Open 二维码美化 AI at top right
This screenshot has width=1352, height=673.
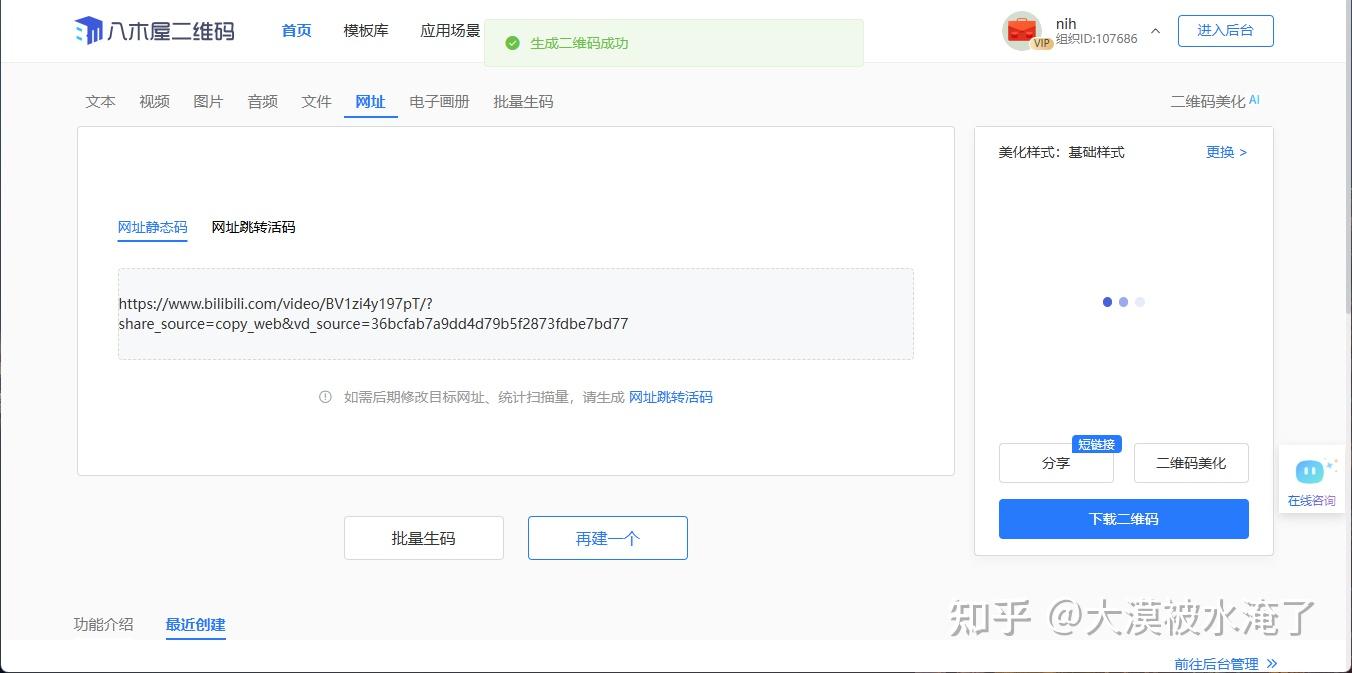tap(1215, 102)
